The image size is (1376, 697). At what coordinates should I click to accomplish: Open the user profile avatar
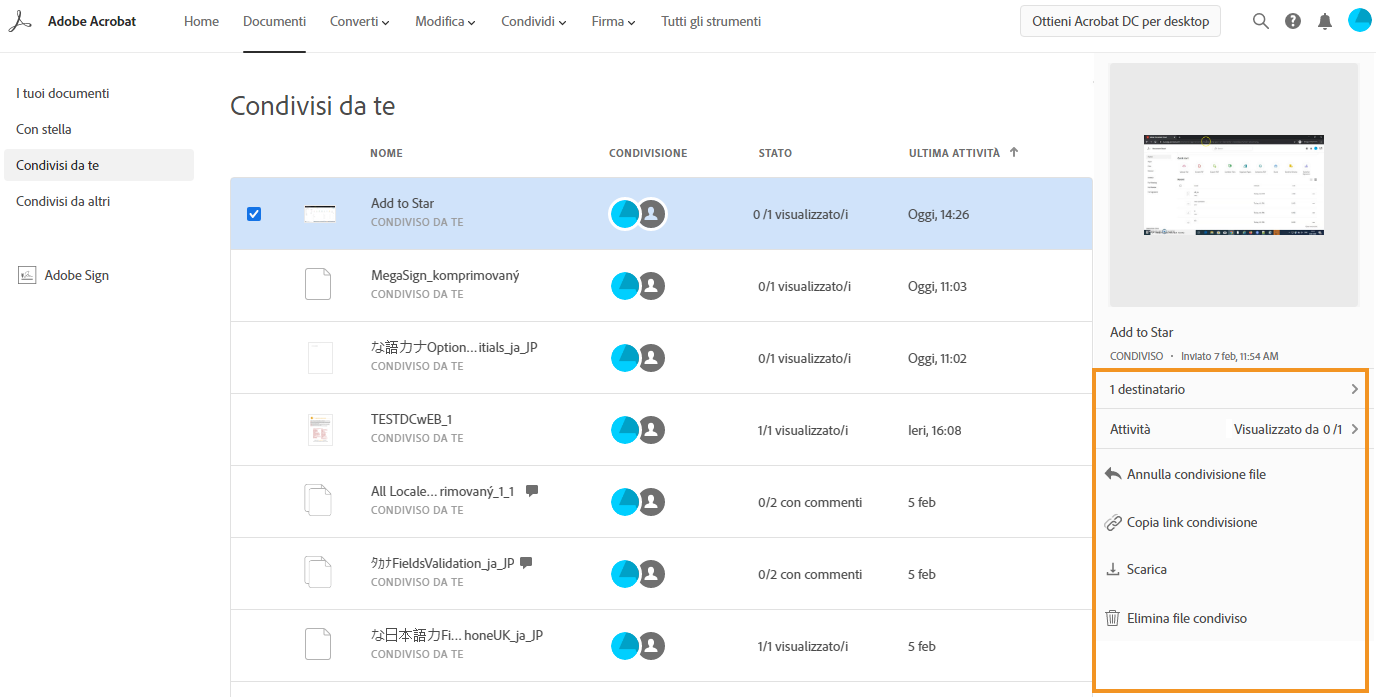pyautogui.click(x=1359, y=20)
